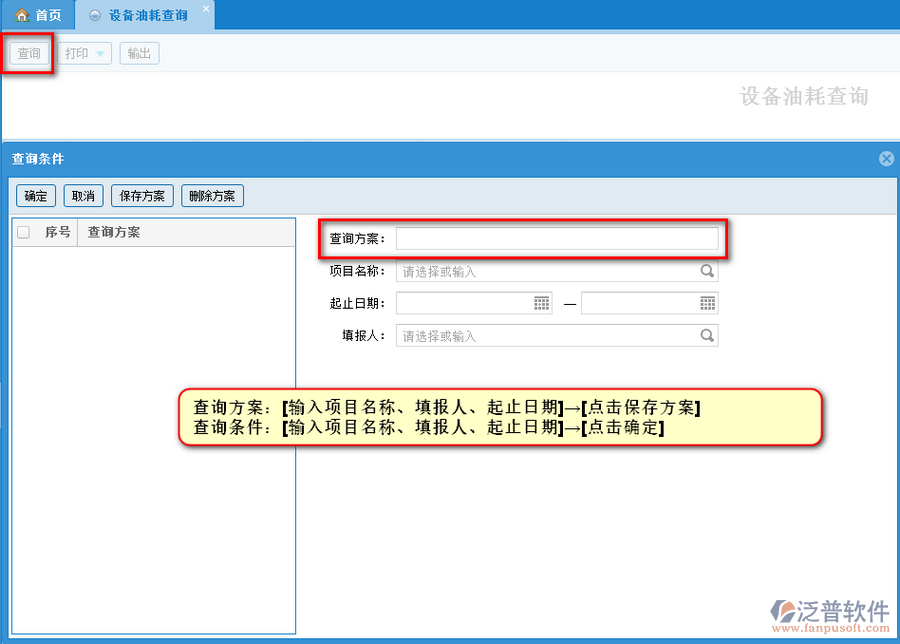This screenshot has width=900, height=644.
Task: Click the magnifier icon in 填报人 field
Action: [x=707, y=336]
